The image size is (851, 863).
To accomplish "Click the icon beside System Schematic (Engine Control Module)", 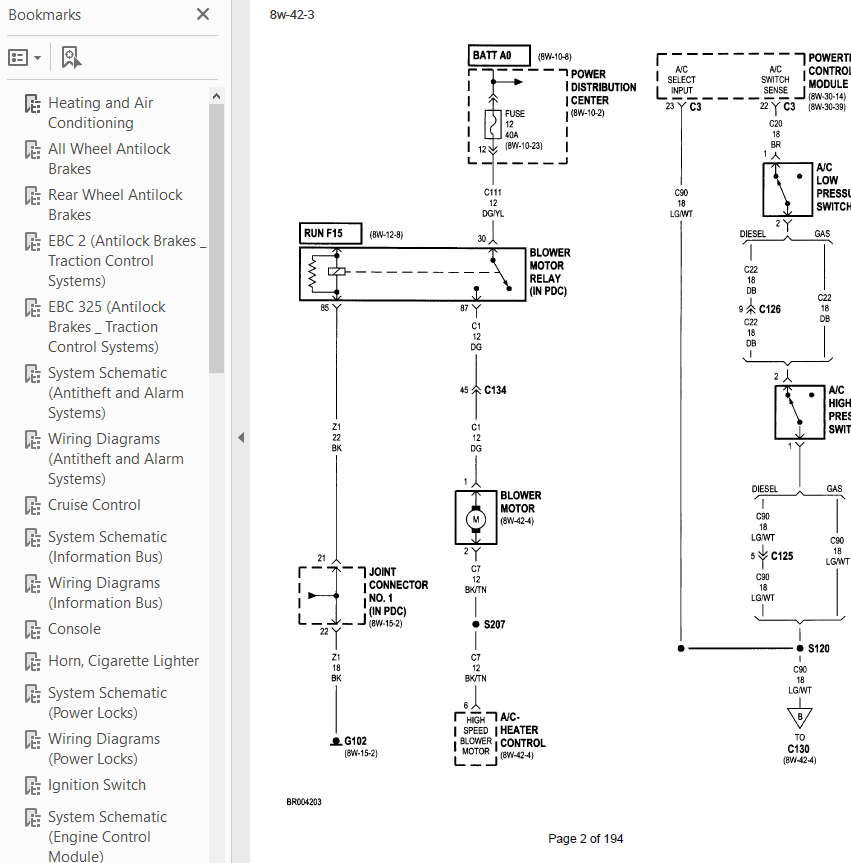I will tap(32, 817).
